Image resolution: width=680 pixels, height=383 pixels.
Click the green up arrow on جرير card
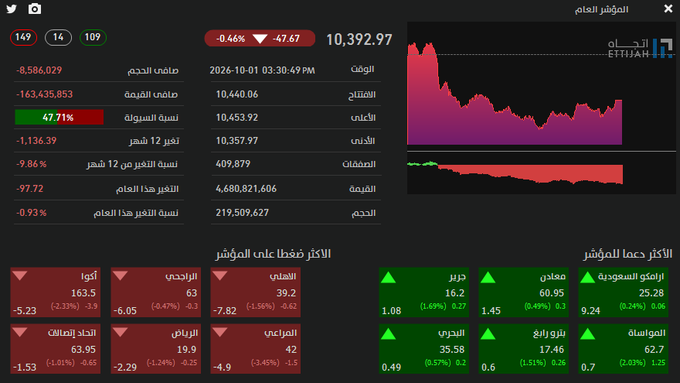pyautogui.click(x=388, y=277)
